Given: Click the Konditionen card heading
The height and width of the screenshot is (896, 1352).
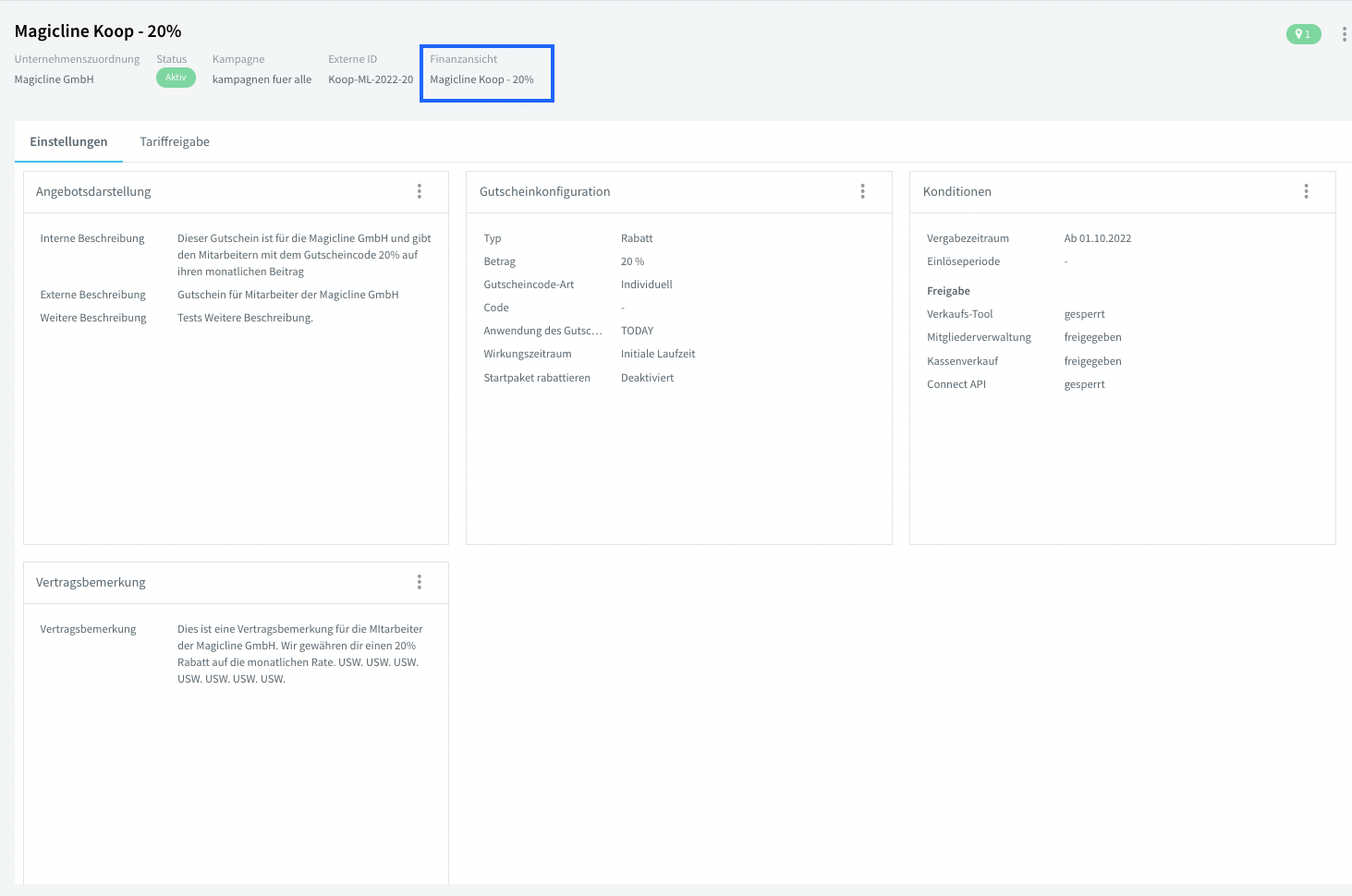Looking at the screenshot, I should tap(957, 191).
